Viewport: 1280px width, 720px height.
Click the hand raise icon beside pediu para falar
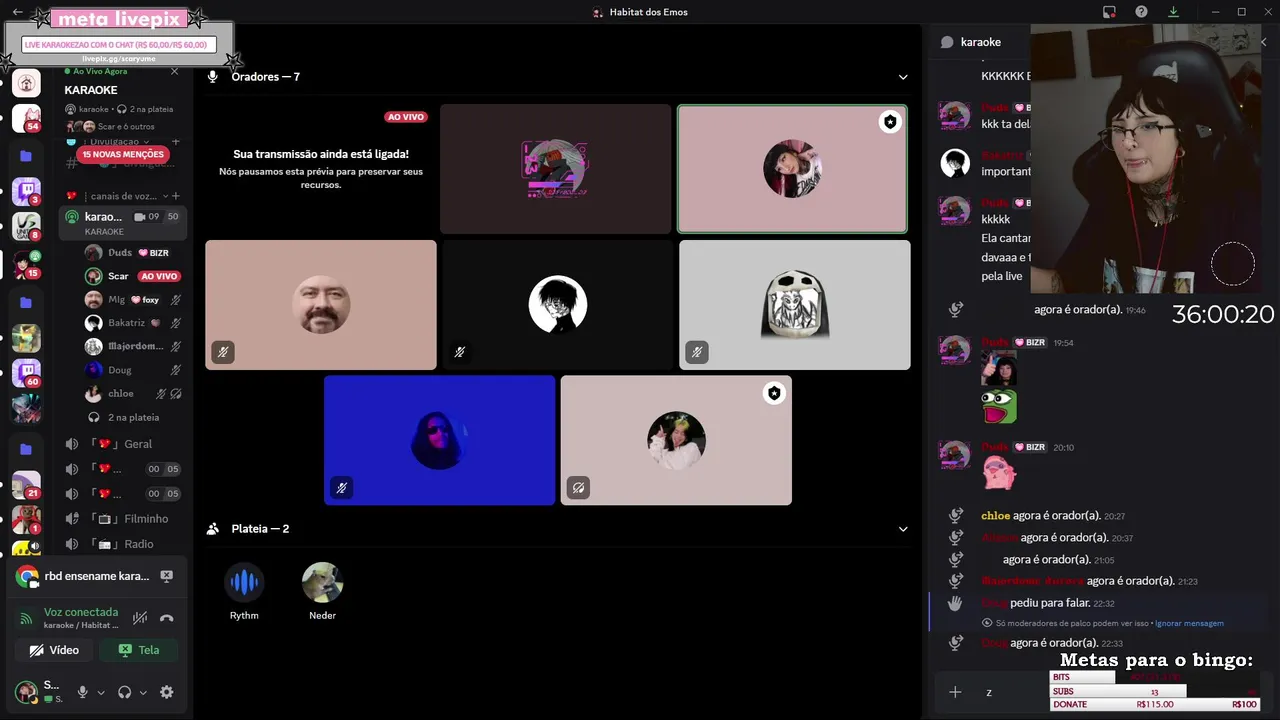tap(955, 603)
